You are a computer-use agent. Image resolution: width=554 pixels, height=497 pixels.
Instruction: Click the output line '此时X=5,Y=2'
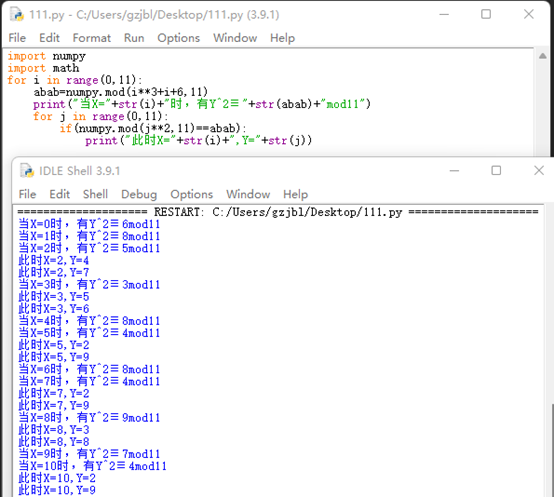coord(54,345)
